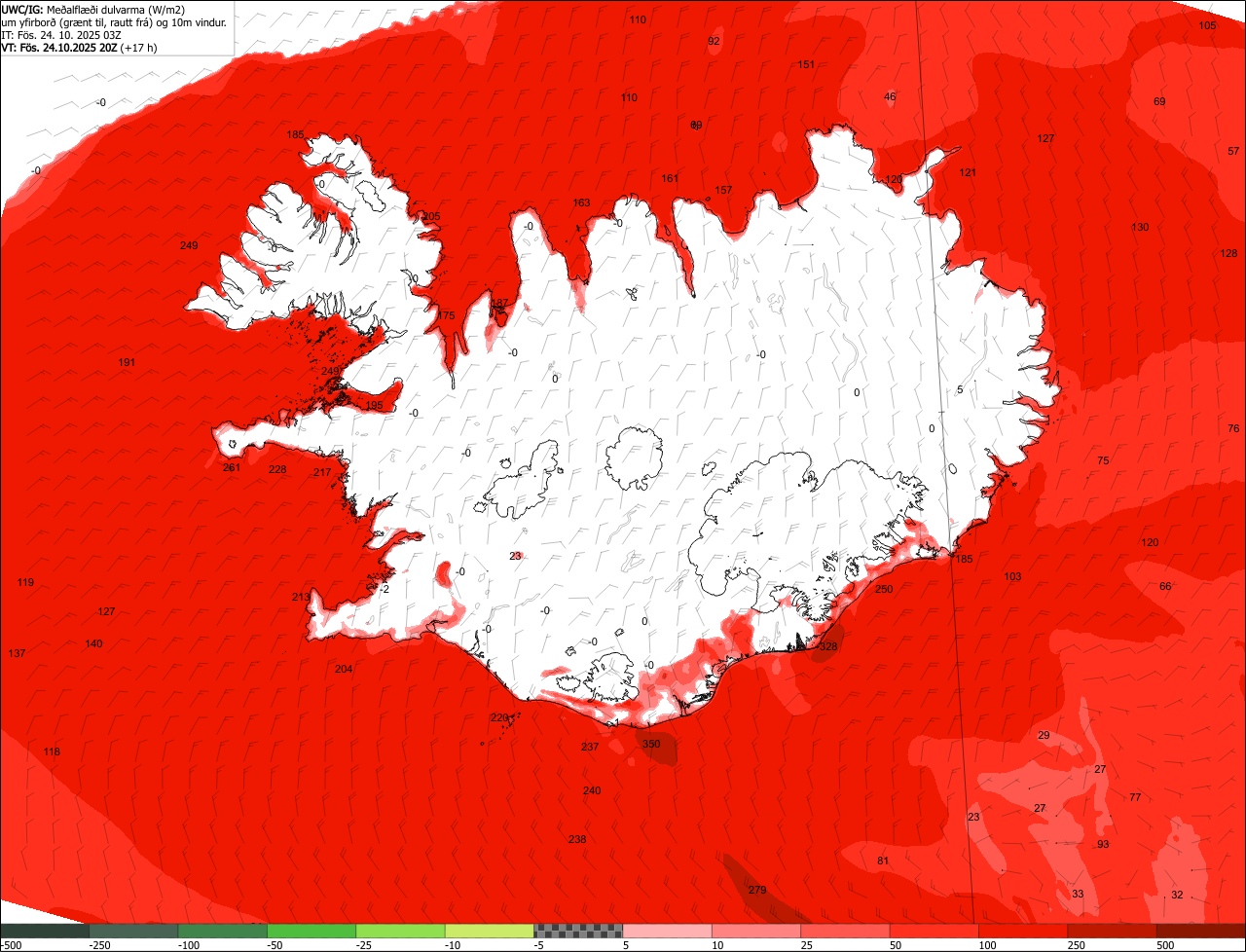This screenshot has height=952, width=1246.
Task: Click the 195 value on the map
Action: tap(374, 406)
